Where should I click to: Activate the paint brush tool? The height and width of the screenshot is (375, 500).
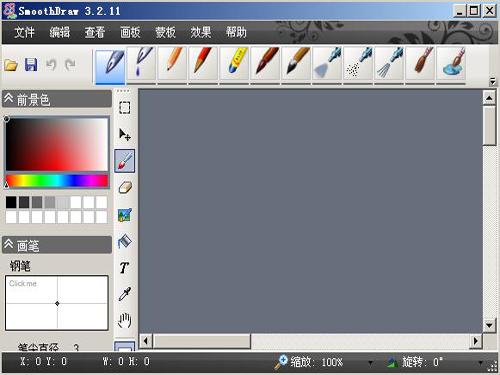[125, 161]
